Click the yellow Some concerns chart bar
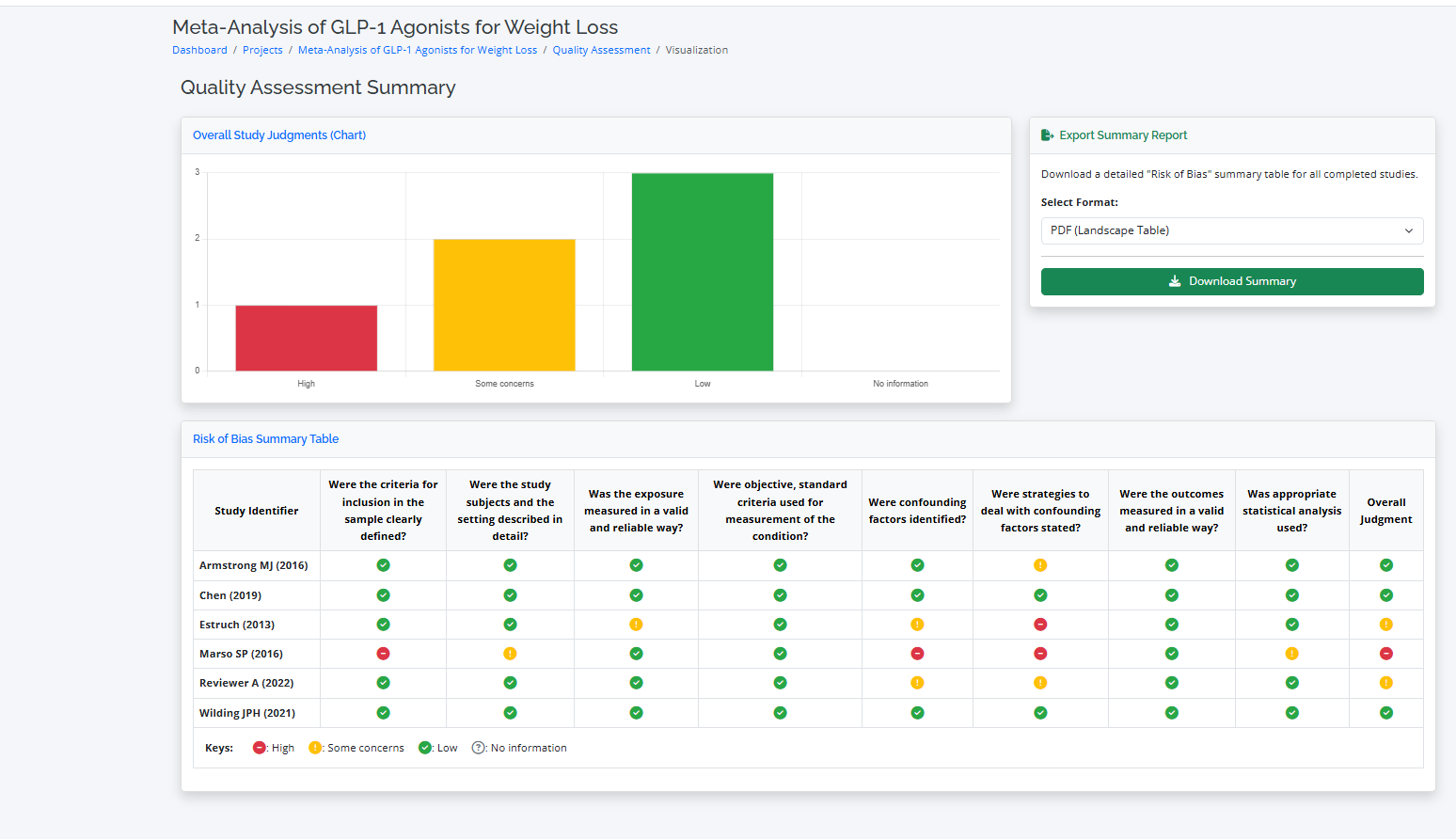This screenshot has width=1456, height=839. [x=504, y=305]
